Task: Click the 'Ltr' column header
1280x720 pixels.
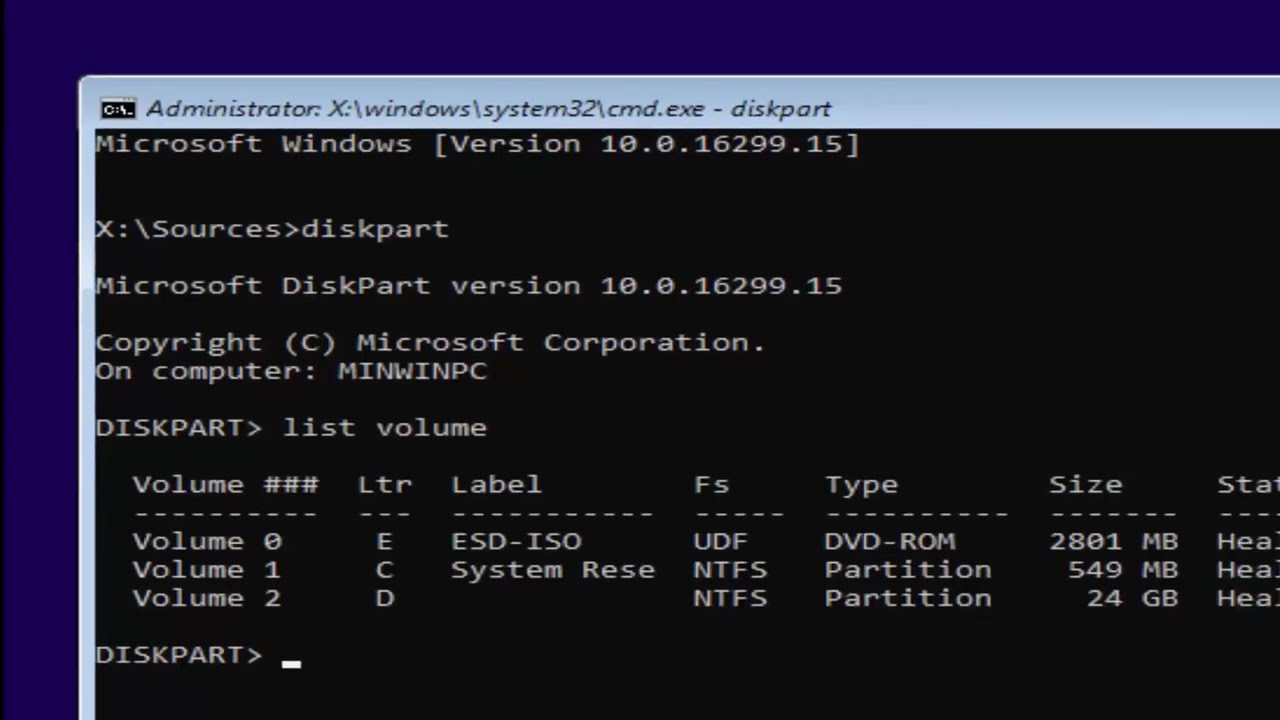Action: (x=385, y=484)
